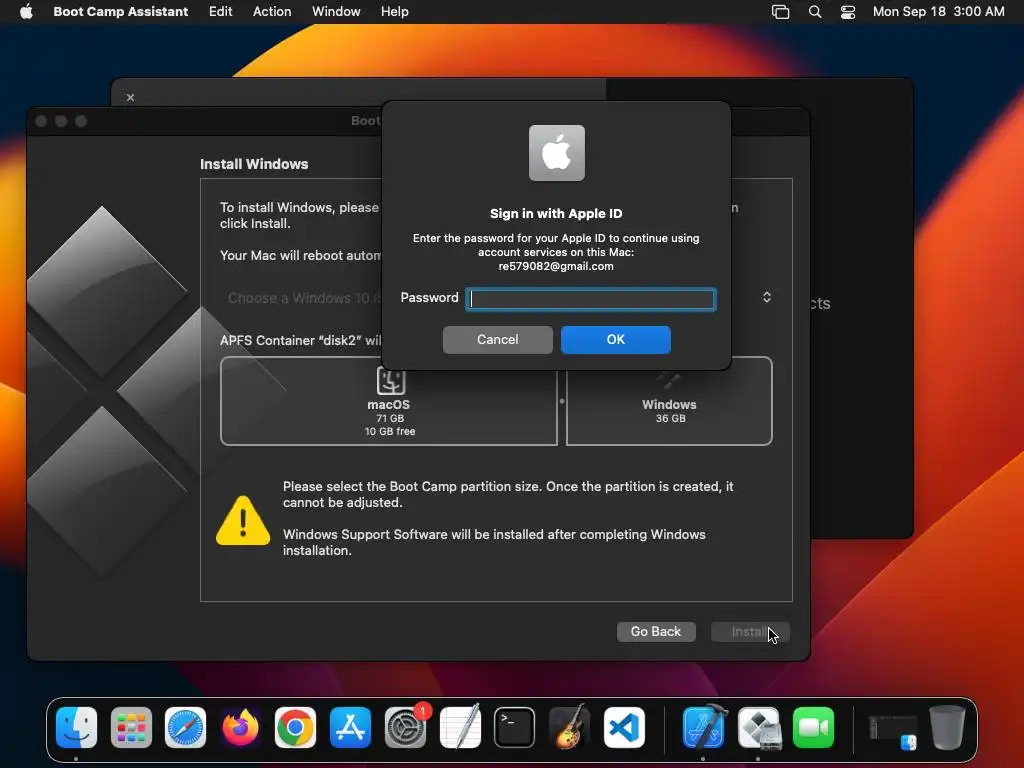Screen dimensions: 1024x768
Task: Open TextEdit from the Dock
Action: 460,727
